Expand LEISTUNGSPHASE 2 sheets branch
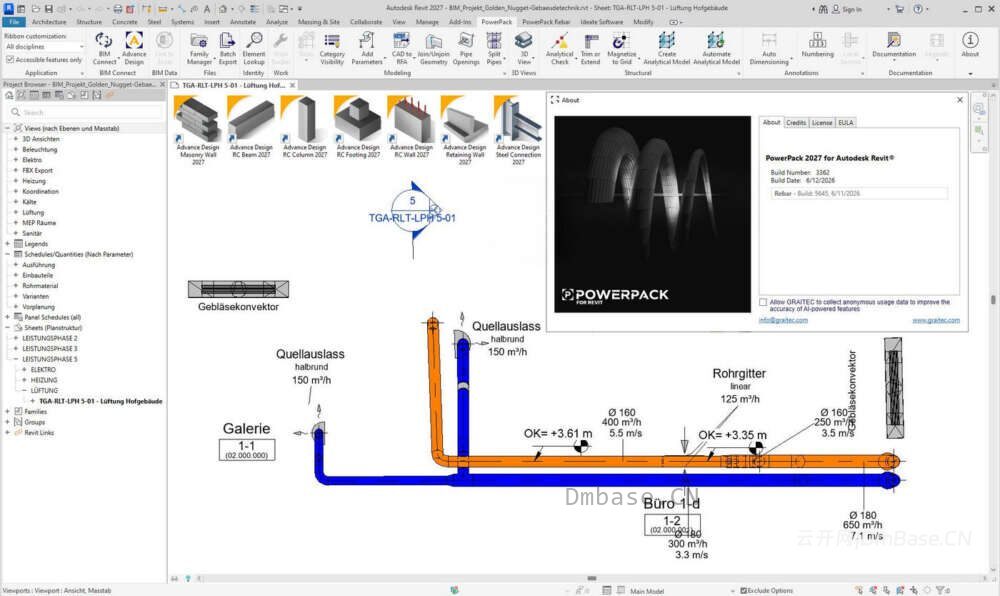 click(x=15, y=338)
